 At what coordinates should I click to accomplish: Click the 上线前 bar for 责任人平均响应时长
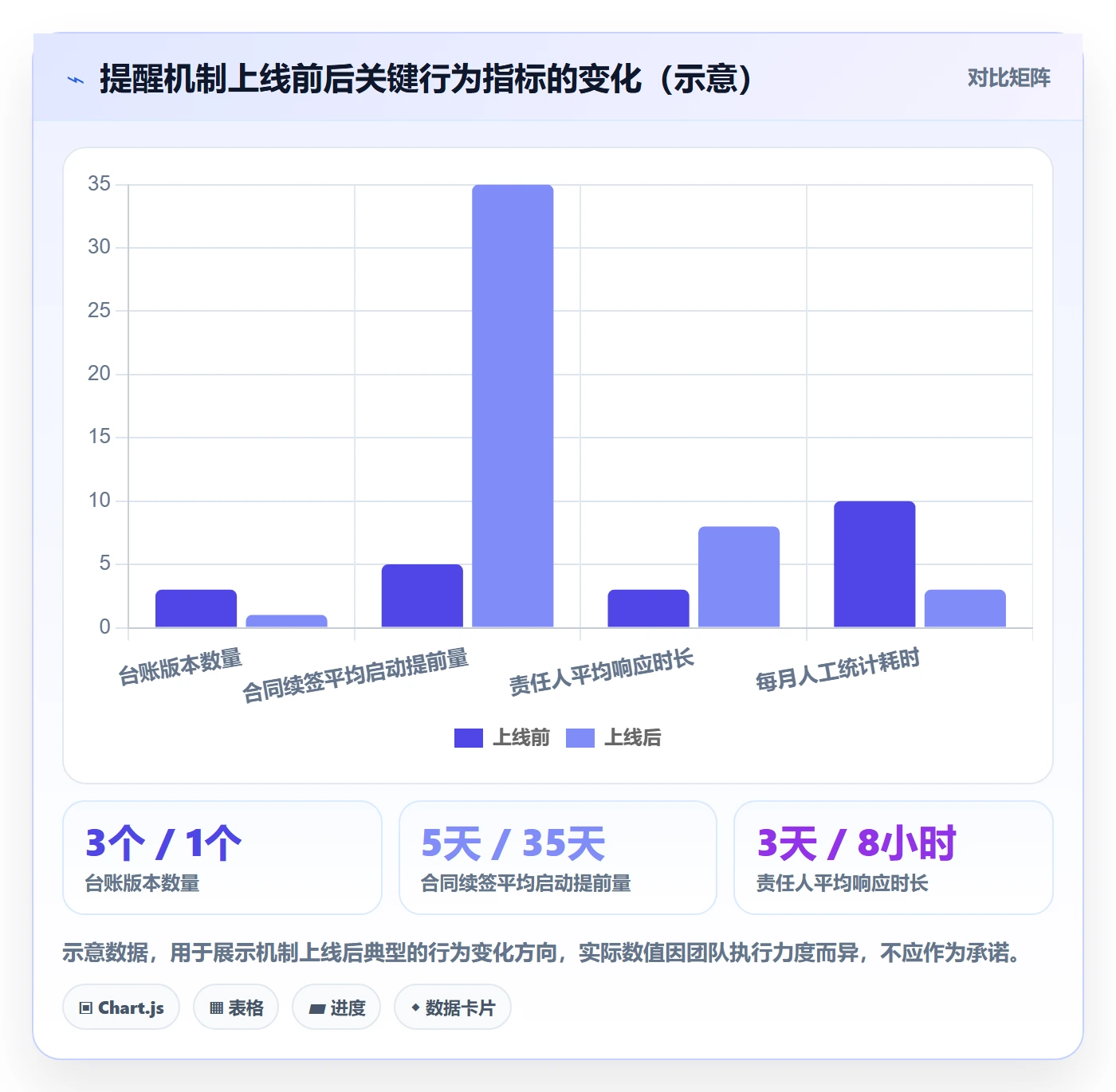pos(649,608)
